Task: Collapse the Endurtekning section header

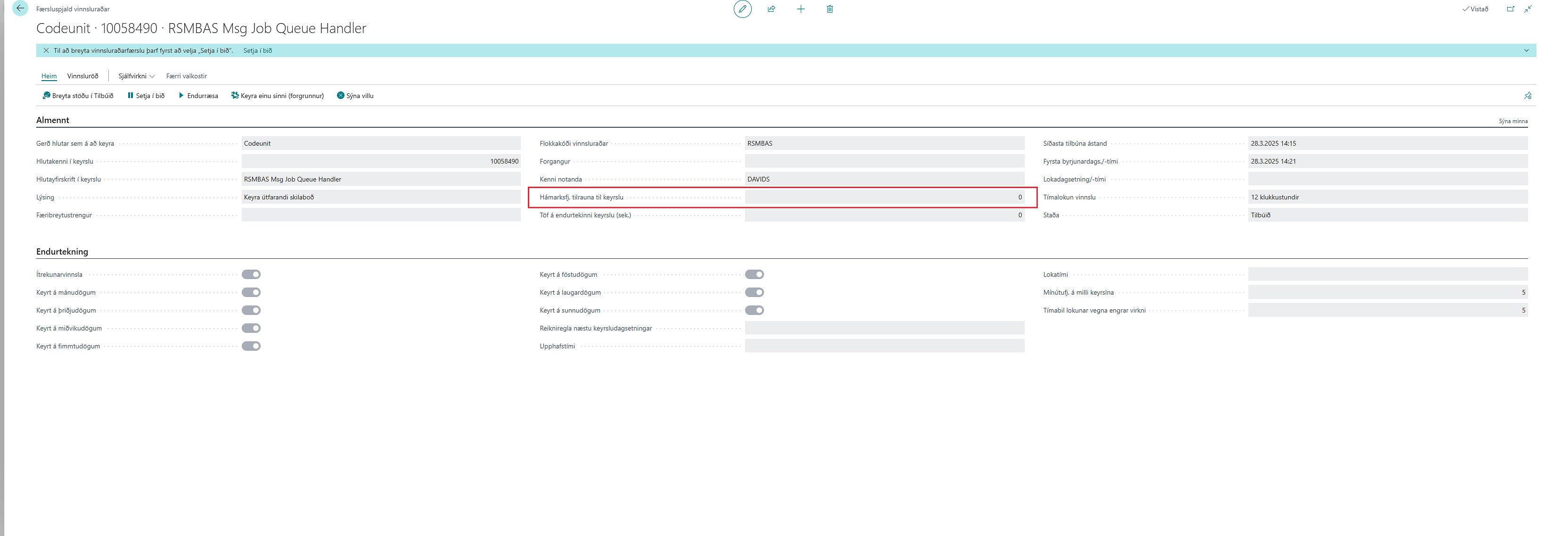Action: click(62, 252)
